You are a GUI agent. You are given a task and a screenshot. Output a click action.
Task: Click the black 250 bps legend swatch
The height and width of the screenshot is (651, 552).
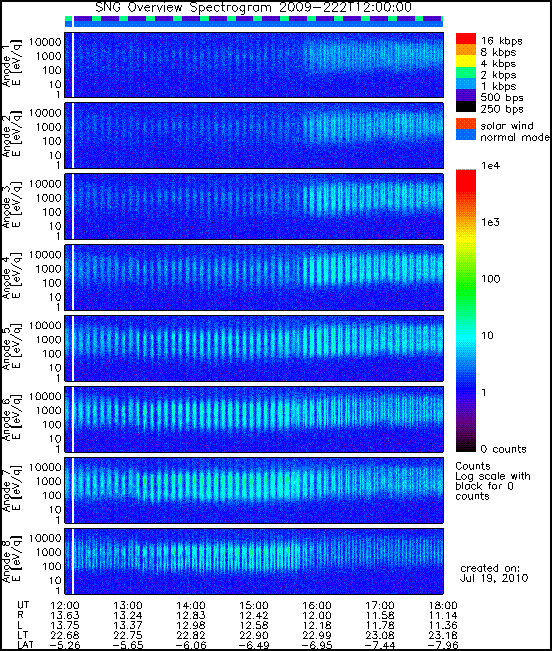466,107
